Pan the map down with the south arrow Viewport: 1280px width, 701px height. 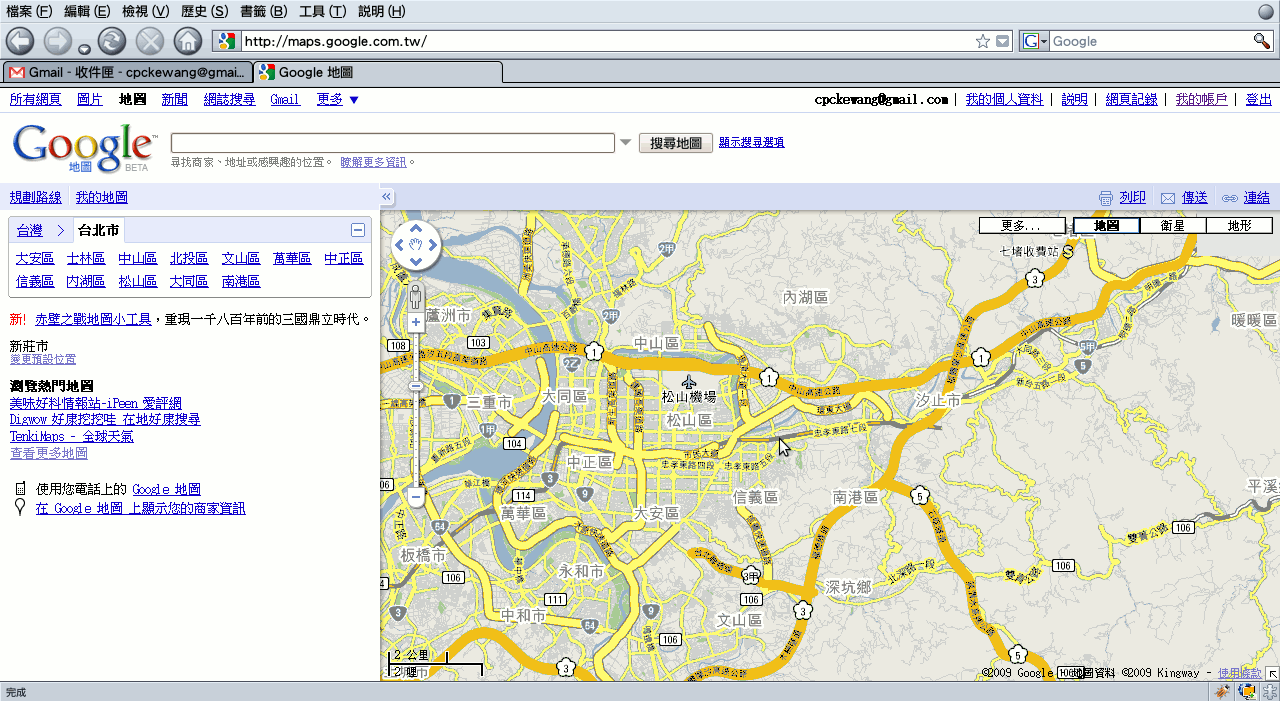tap(416, 262)
